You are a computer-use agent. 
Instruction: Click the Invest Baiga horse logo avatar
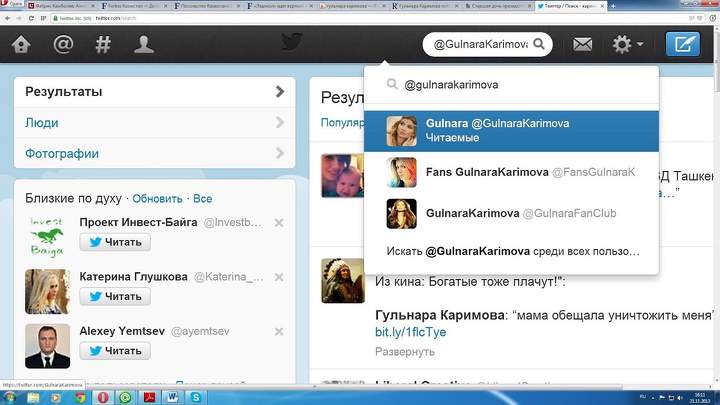click(x=47, y=237)
